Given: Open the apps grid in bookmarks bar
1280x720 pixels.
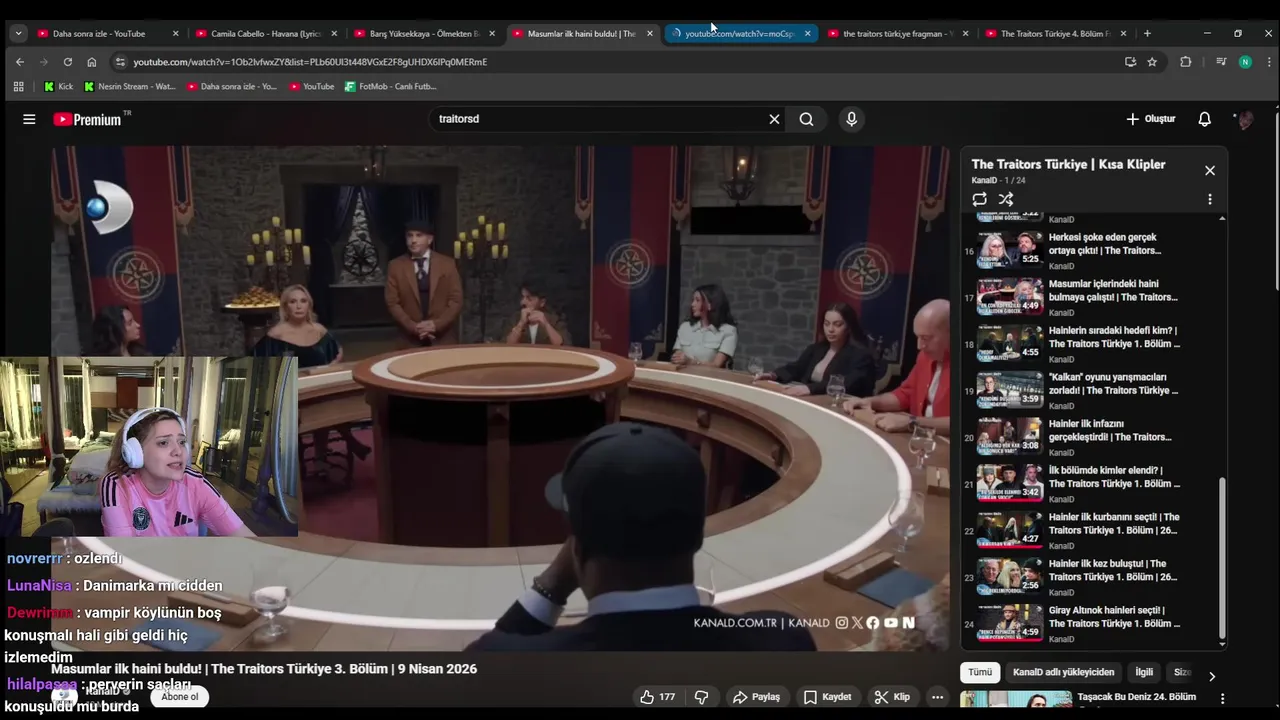Looking at the screenshot, I should [18, 86].
